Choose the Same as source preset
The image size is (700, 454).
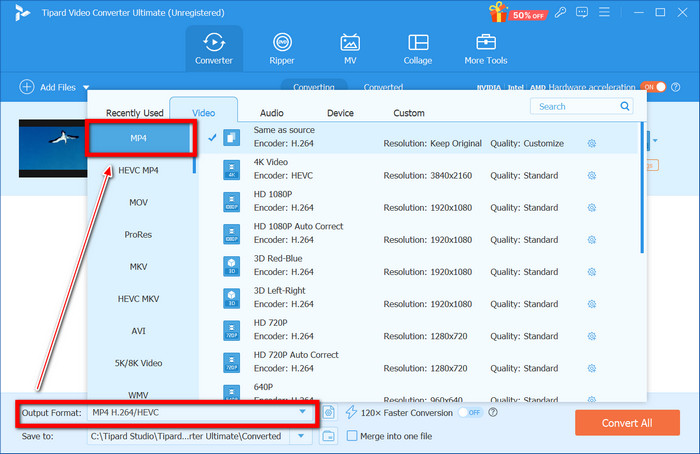coord(420,137)
